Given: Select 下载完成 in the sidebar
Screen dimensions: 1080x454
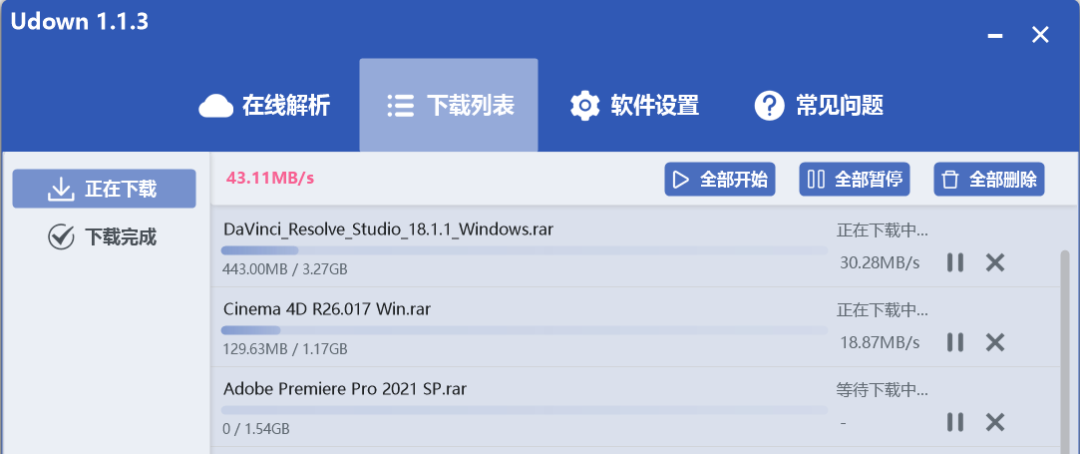Looking at the screenshot, I should [104, 237].
